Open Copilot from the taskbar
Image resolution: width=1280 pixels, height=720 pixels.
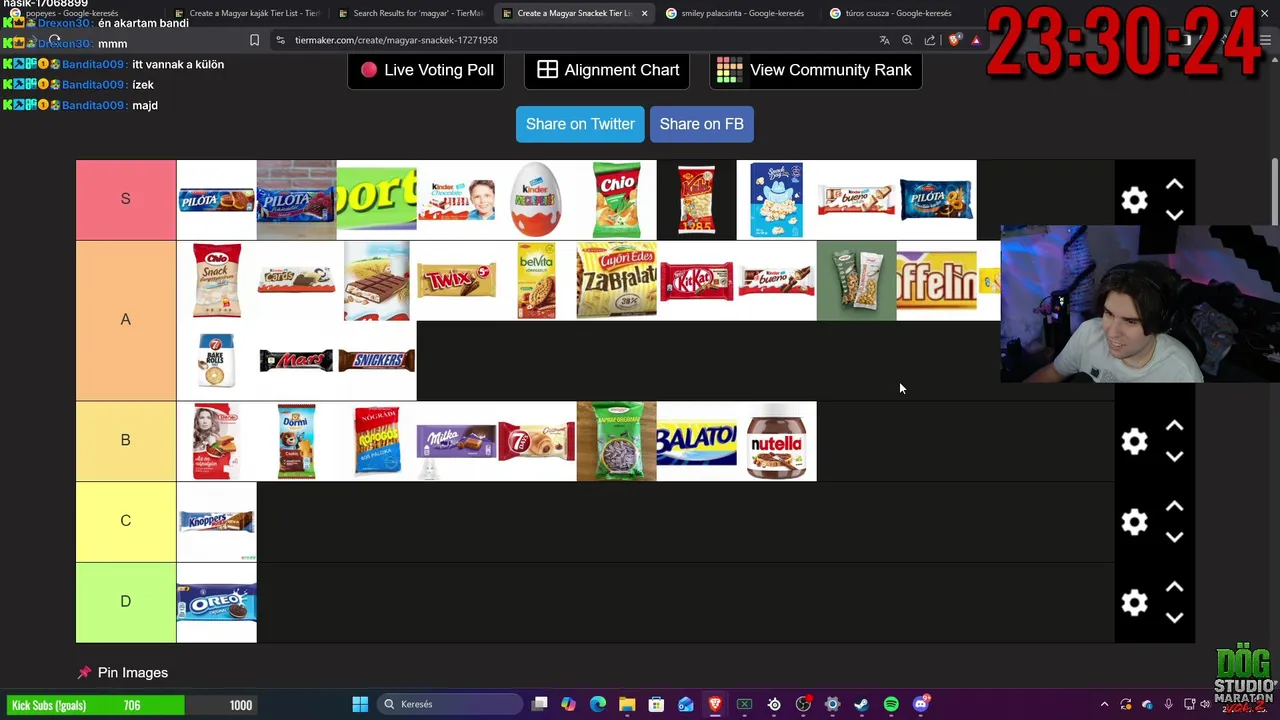[x=568, y=704]
